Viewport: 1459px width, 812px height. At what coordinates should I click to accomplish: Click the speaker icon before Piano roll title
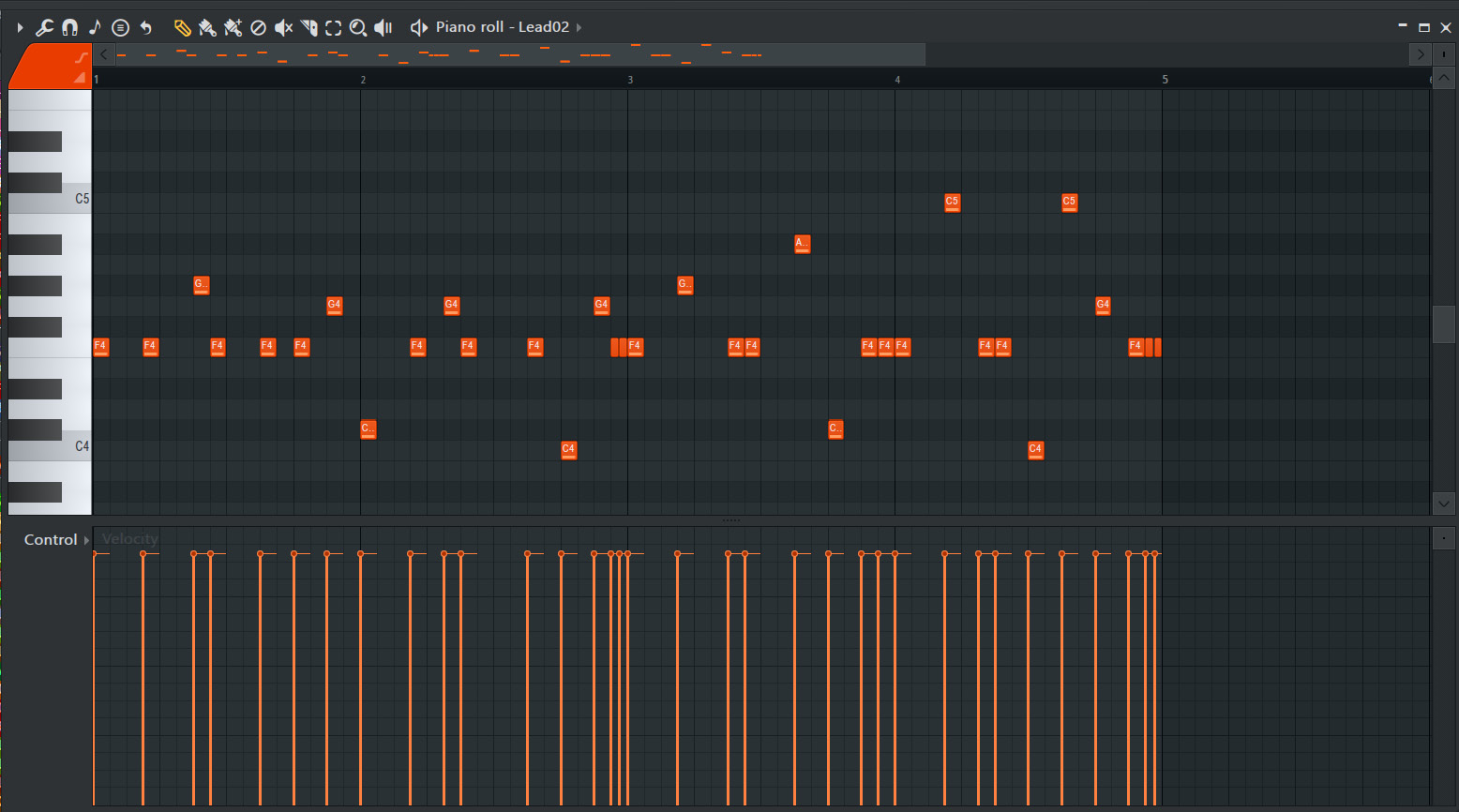[419, 28]
